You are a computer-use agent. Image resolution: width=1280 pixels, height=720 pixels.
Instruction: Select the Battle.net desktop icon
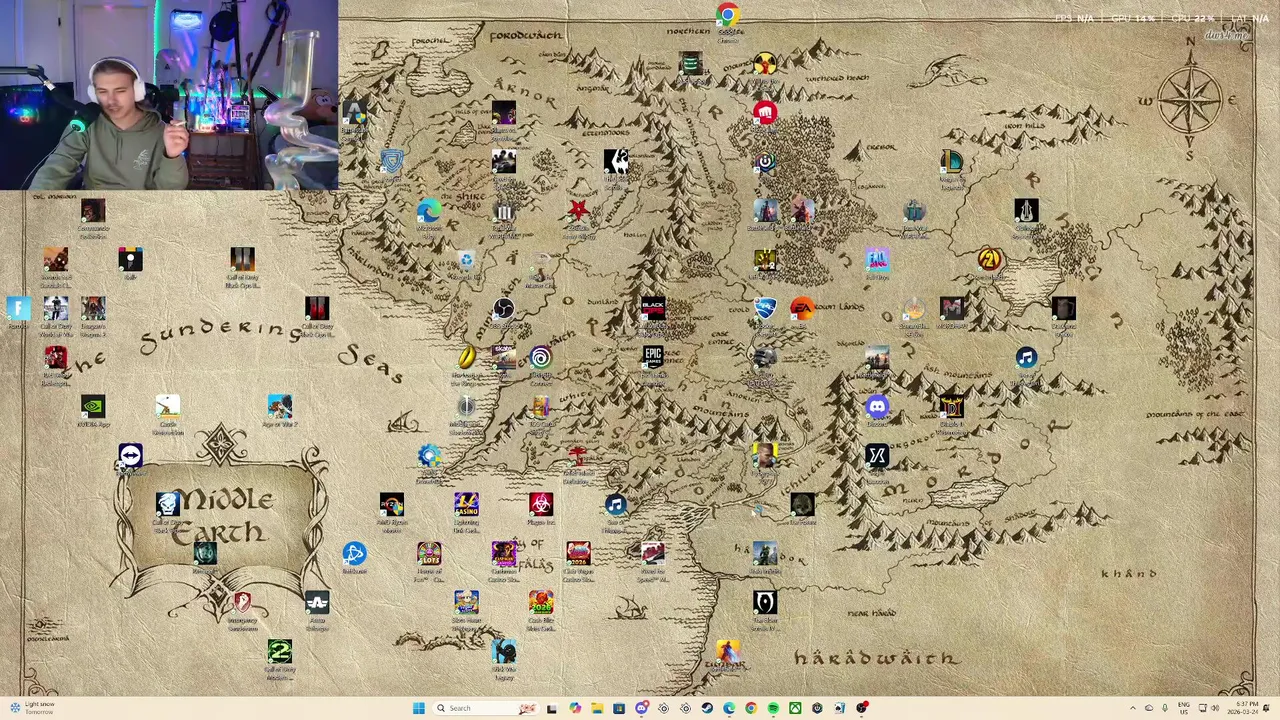coord(354,554)
